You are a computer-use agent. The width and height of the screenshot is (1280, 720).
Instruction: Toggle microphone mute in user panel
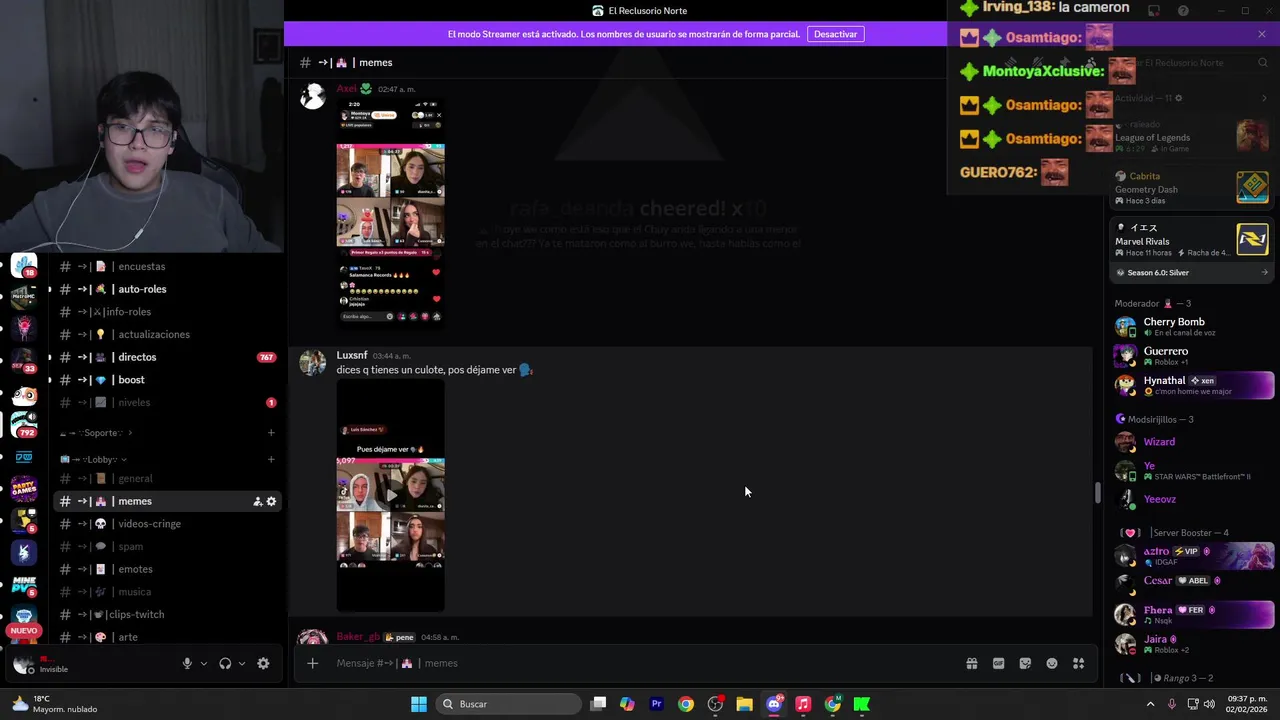tap(187, 663)
